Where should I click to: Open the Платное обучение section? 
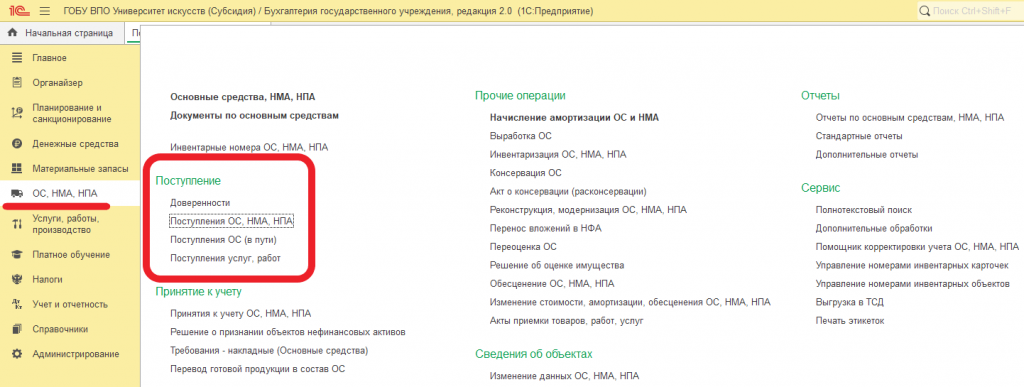pos(70,255)
